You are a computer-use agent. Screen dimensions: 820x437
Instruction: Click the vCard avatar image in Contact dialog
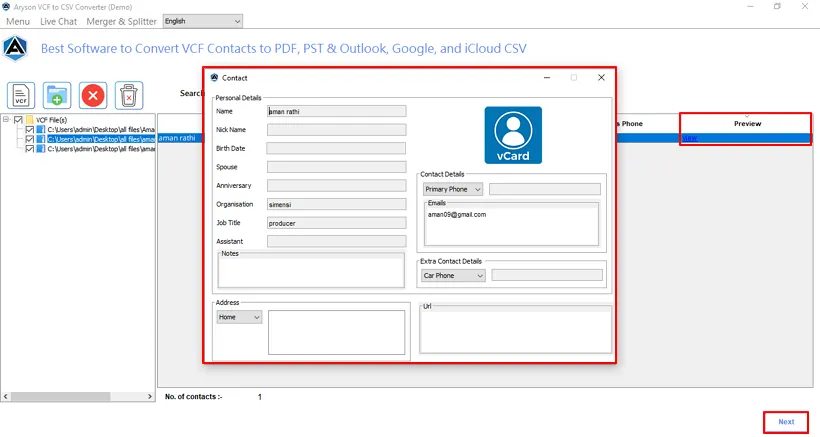pyautogui.click(x=513, y=135)
